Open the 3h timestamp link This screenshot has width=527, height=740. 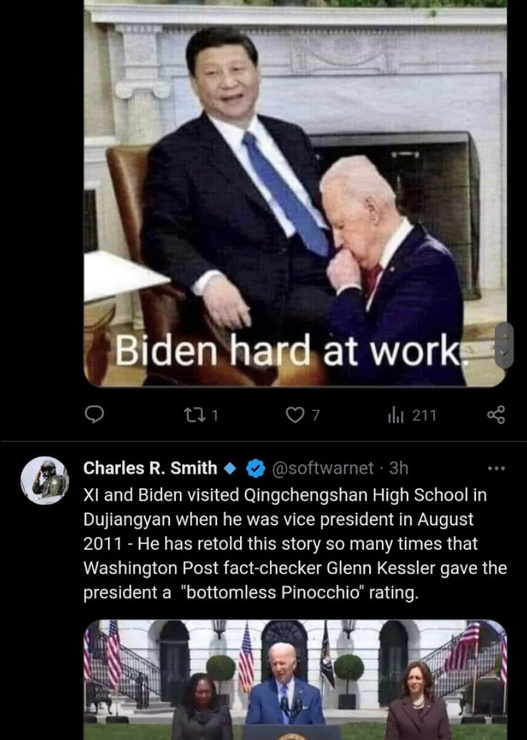[x=399, y=468]
